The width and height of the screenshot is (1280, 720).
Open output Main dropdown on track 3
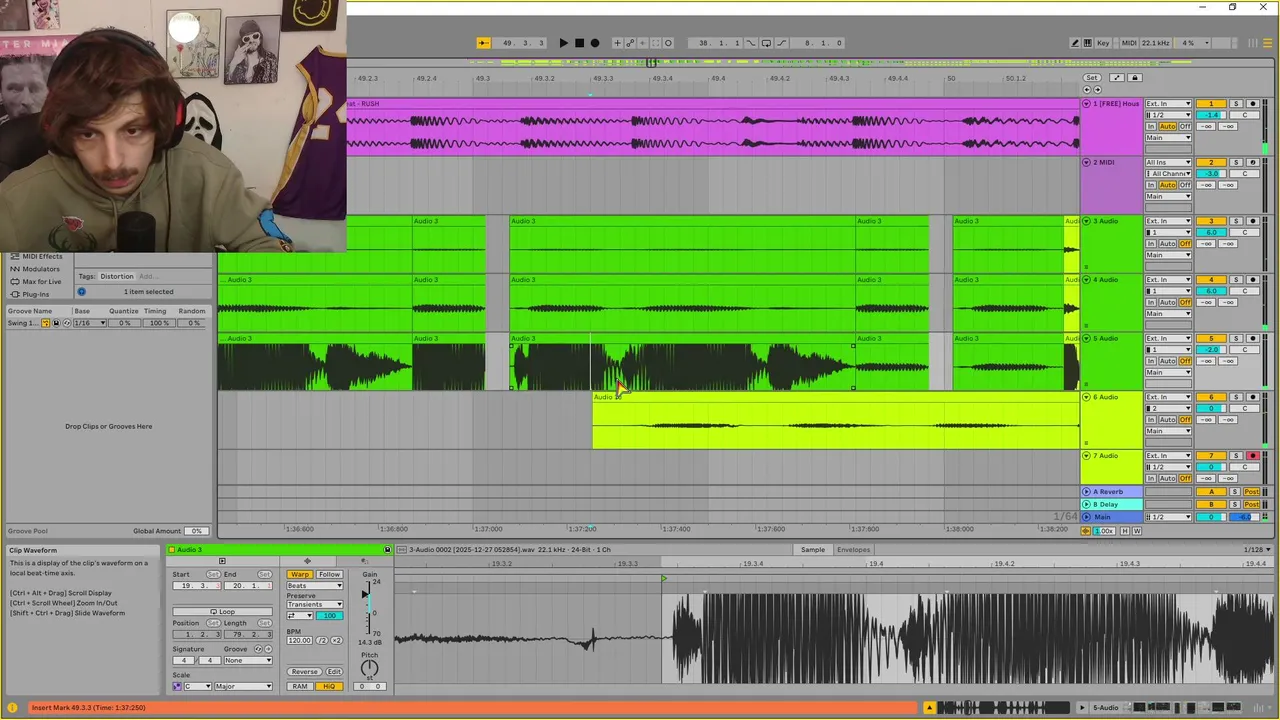(1168, 255)
